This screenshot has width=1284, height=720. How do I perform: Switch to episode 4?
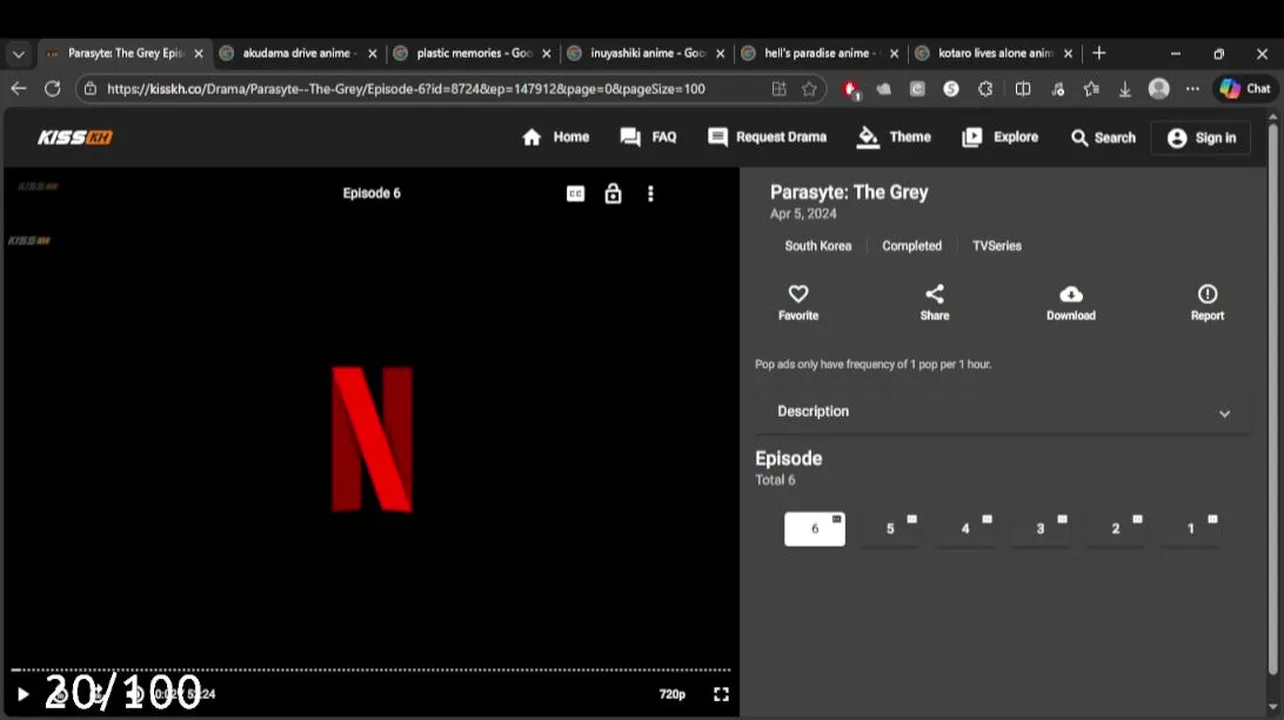965,529
